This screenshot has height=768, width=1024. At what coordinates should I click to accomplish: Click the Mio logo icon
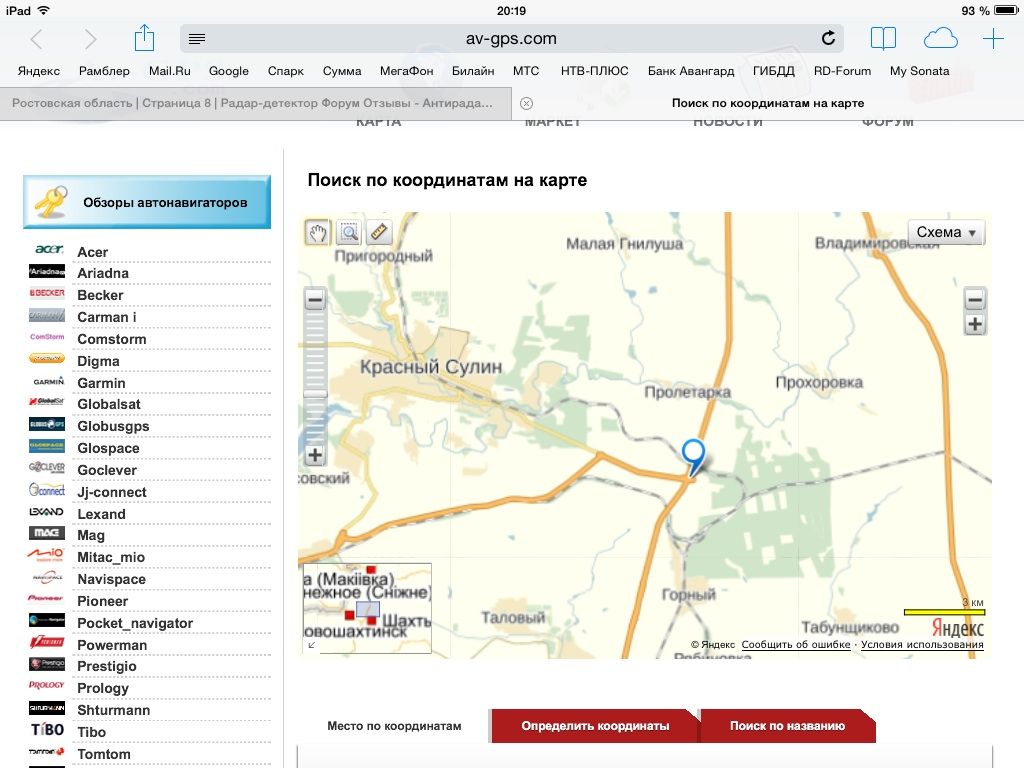pos(46,555)
